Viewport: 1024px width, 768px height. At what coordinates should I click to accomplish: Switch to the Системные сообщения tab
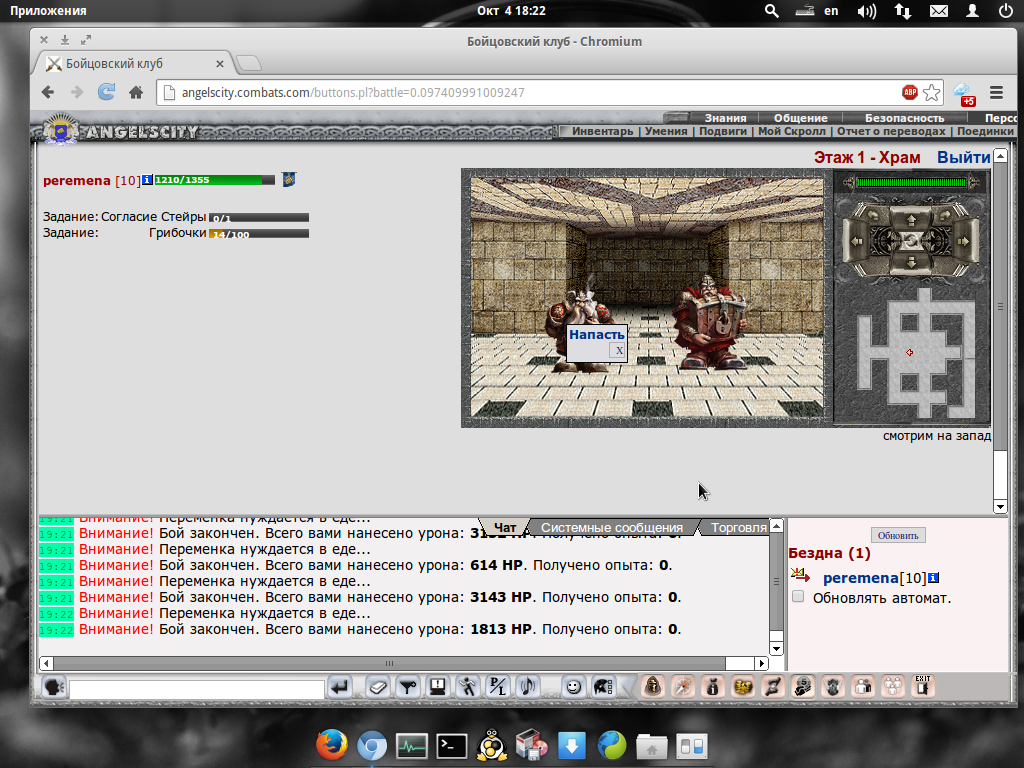(612, 527)
